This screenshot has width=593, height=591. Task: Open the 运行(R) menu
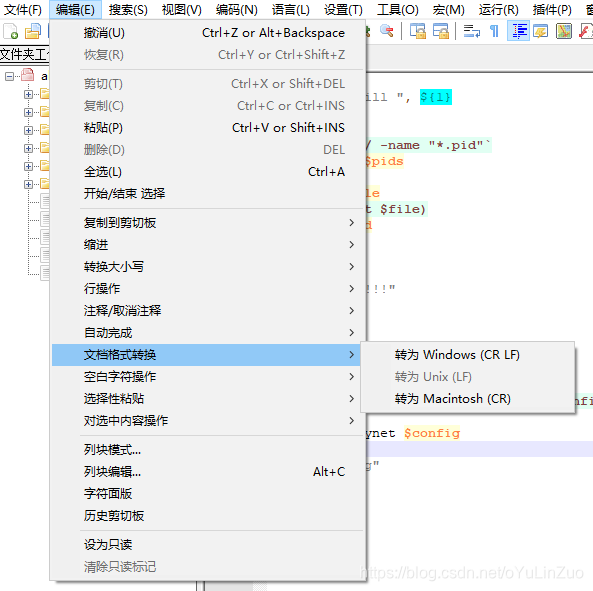click(498, 9)
